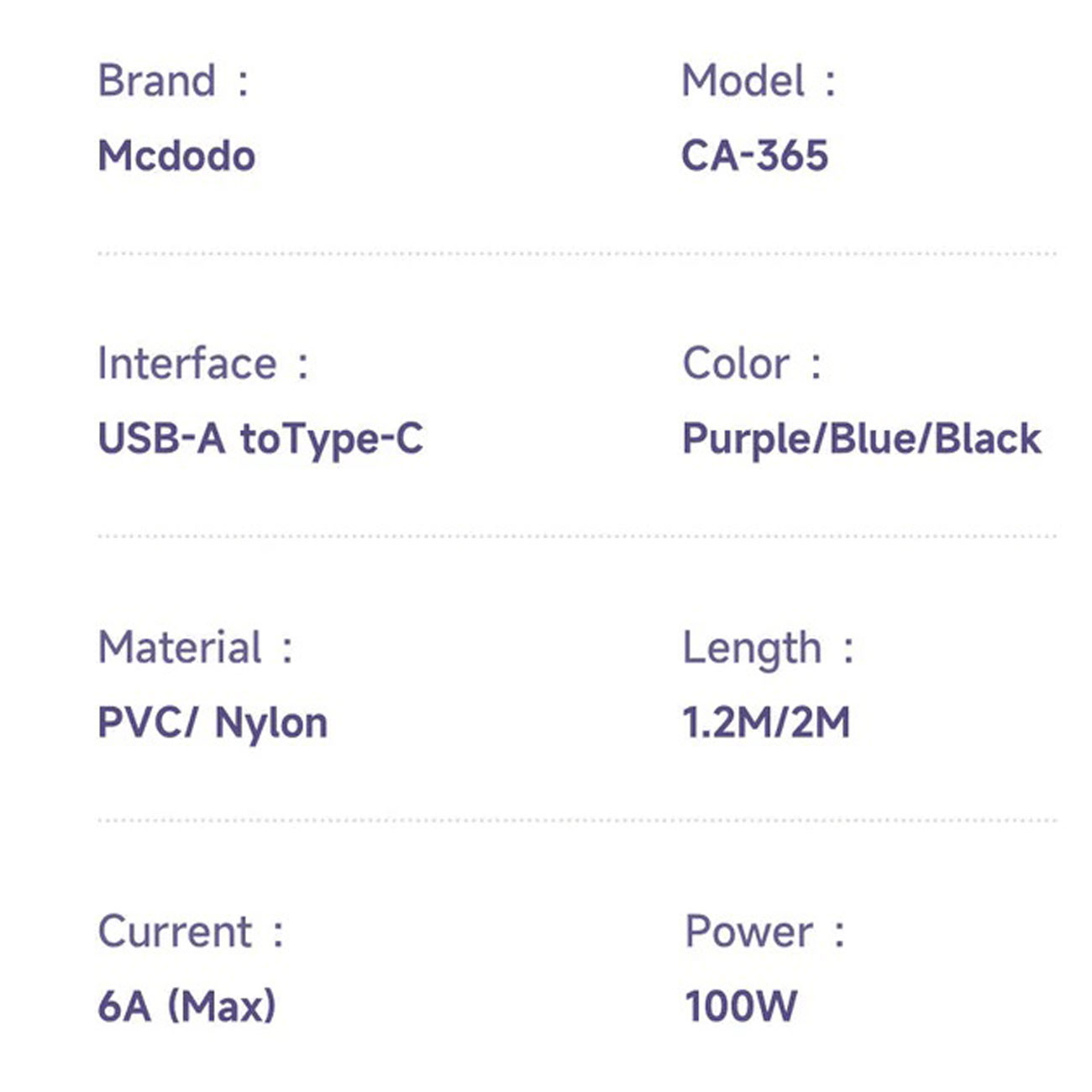The image size is (1092, 1092).
Task: Click the Length label
Action: click(752, 648)
